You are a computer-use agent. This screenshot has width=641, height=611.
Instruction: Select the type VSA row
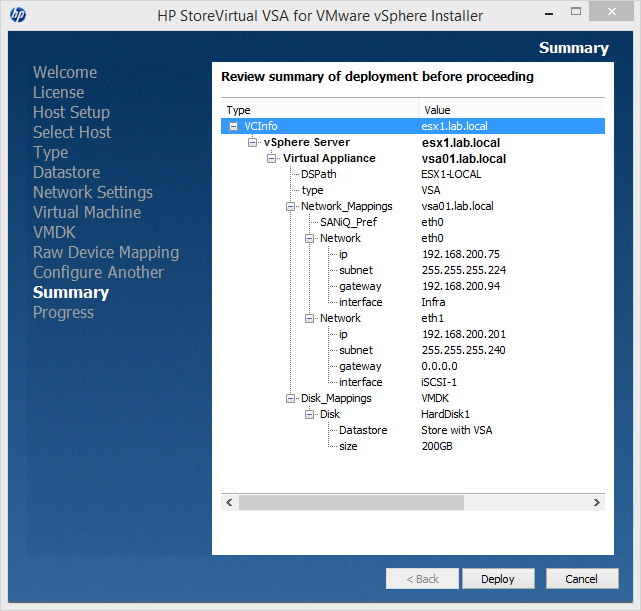(x=413, y=190)
